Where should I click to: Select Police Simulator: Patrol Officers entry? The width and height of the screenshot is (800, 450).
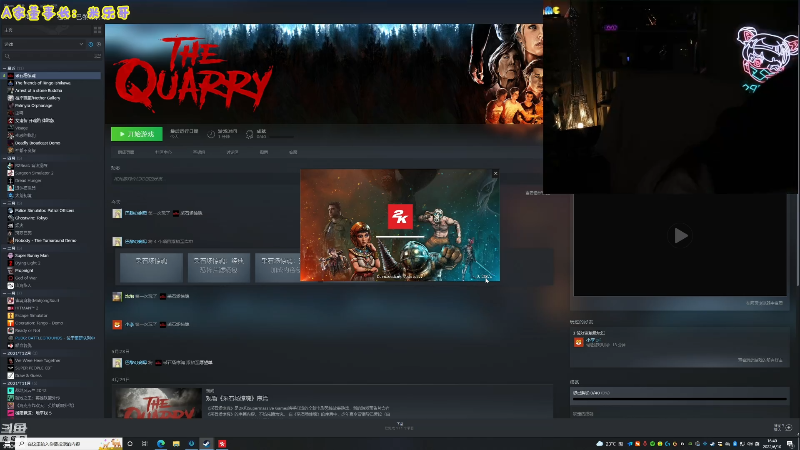(44, 210)
